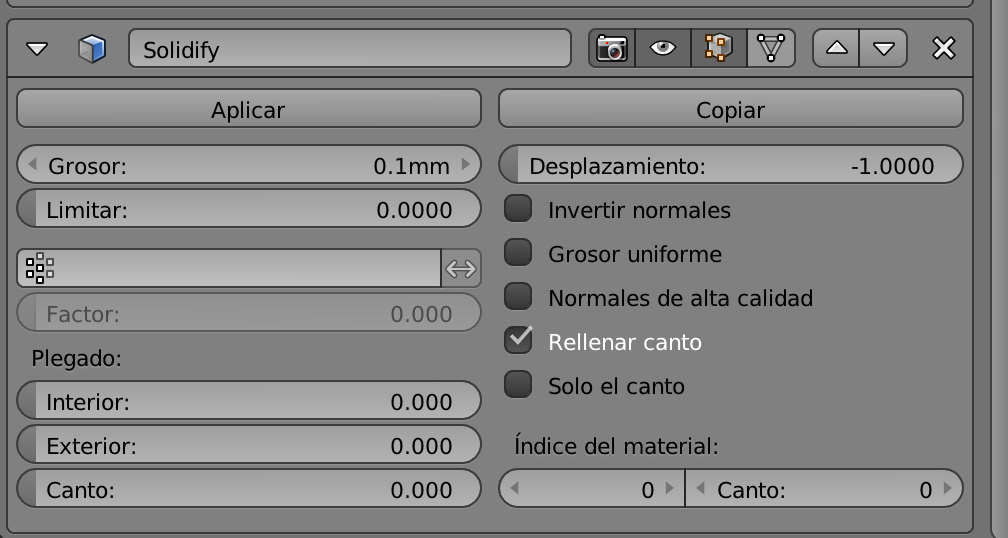
Task: Toggle viewport visibility eye icon
Action: [663, 48]
